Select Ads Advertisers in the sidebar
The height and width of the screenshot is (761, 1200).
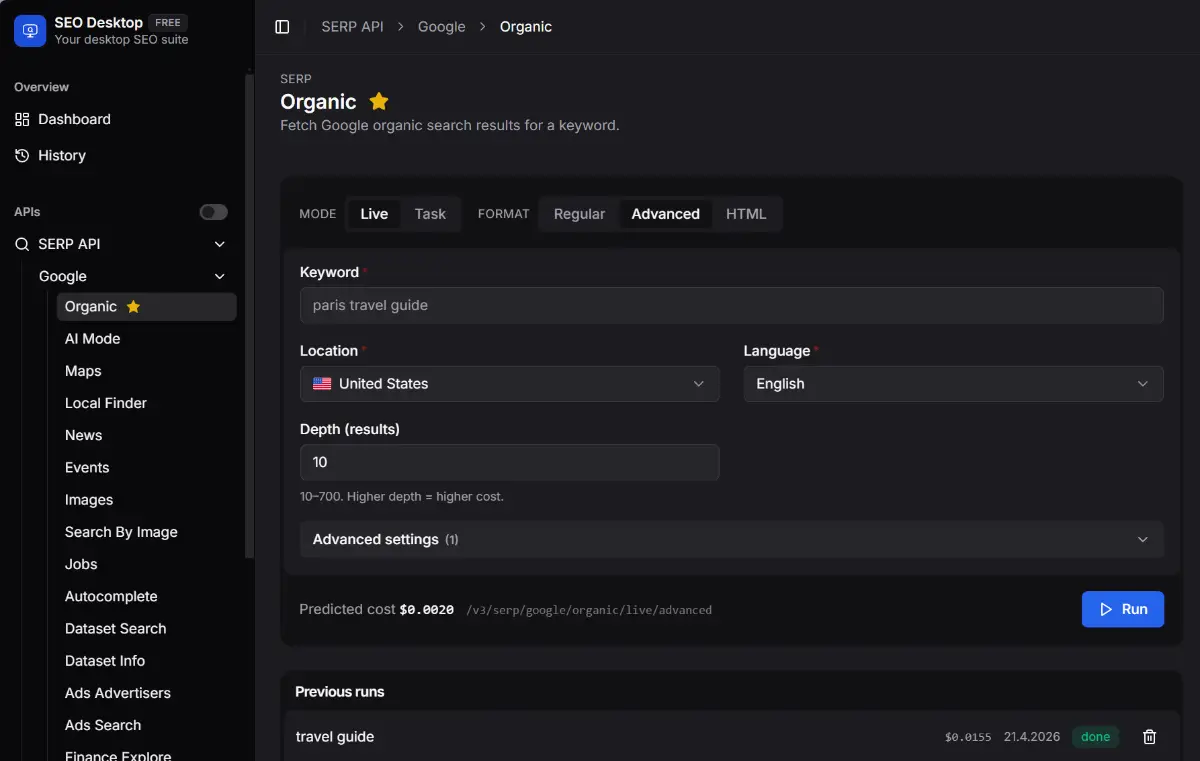tap(146, 693)
